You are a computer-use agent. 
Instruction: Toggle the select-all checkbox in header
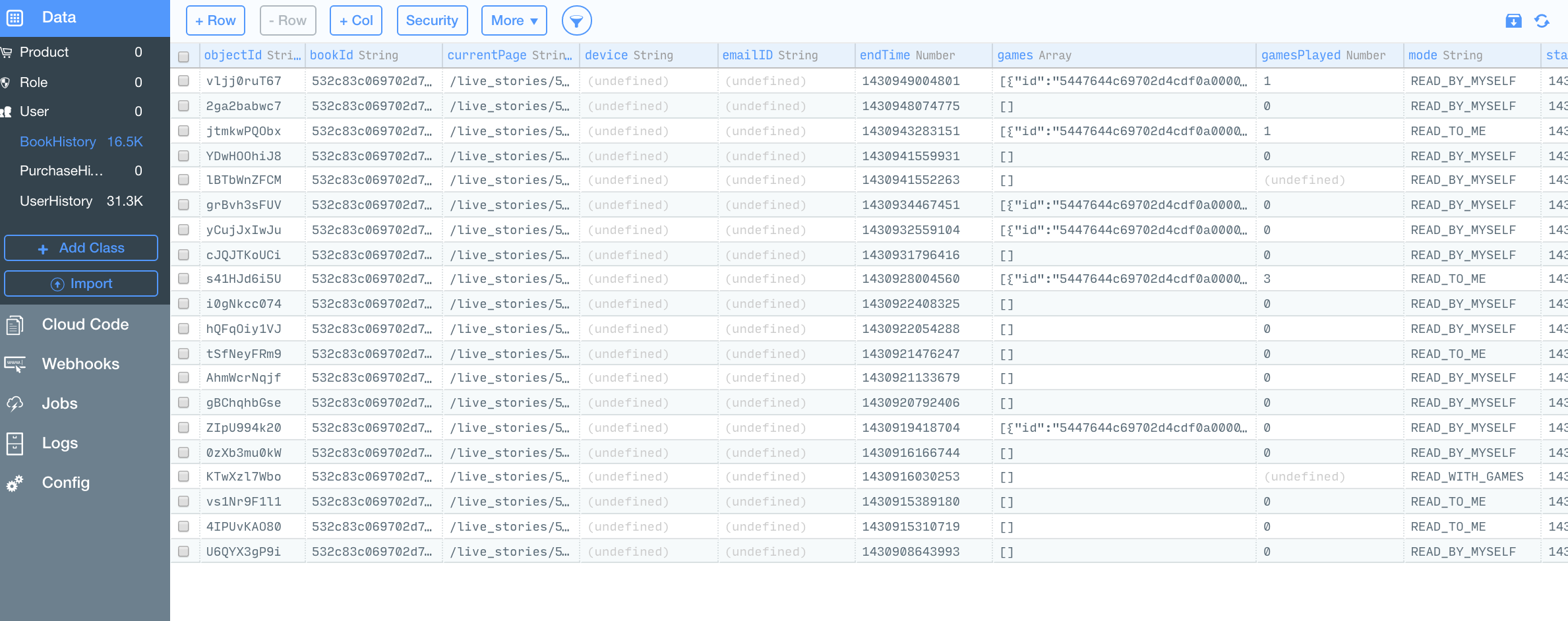(184, 57)
